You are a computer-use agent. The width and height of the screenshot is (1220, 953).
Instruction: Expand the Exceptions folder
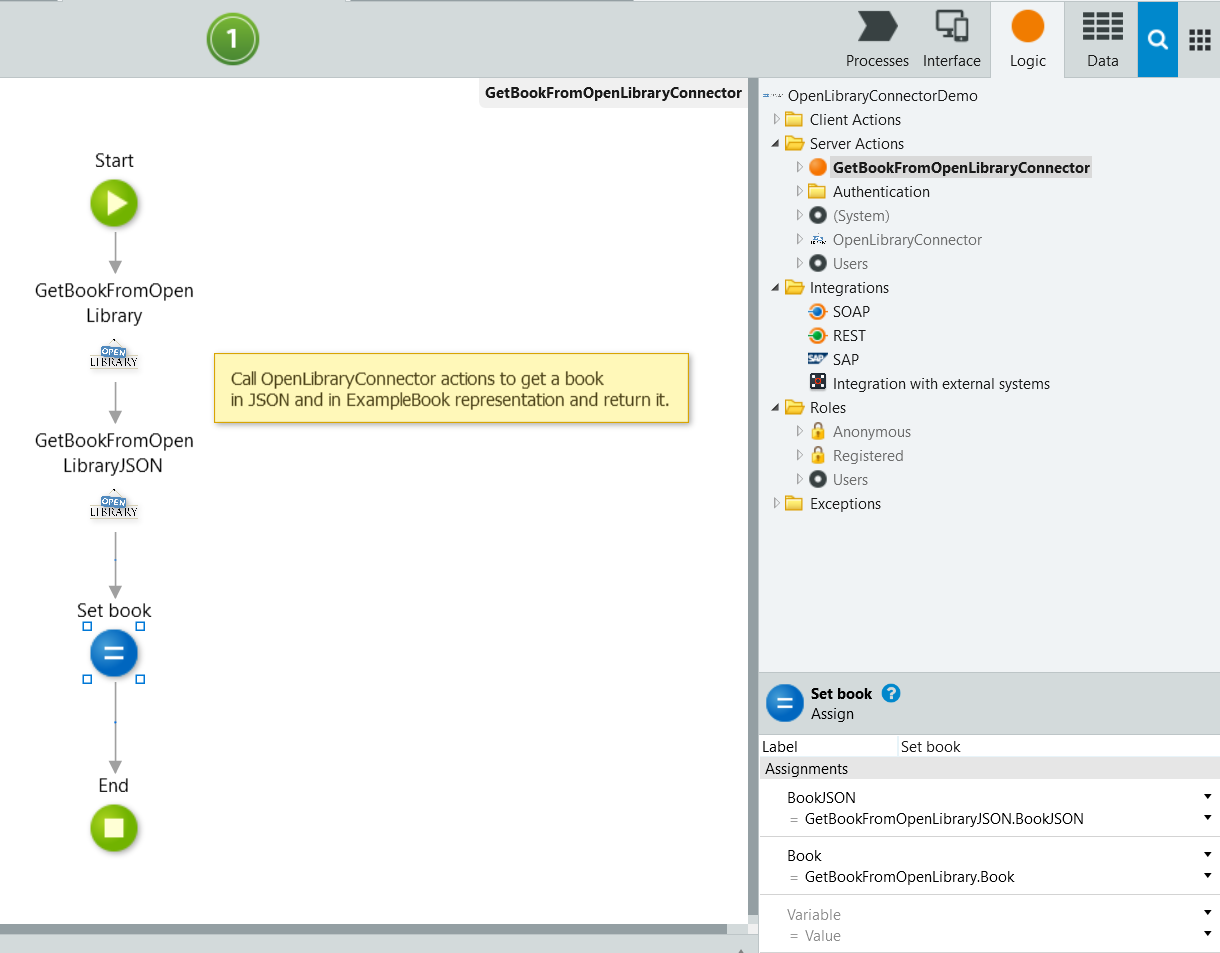tap(776, 503)
